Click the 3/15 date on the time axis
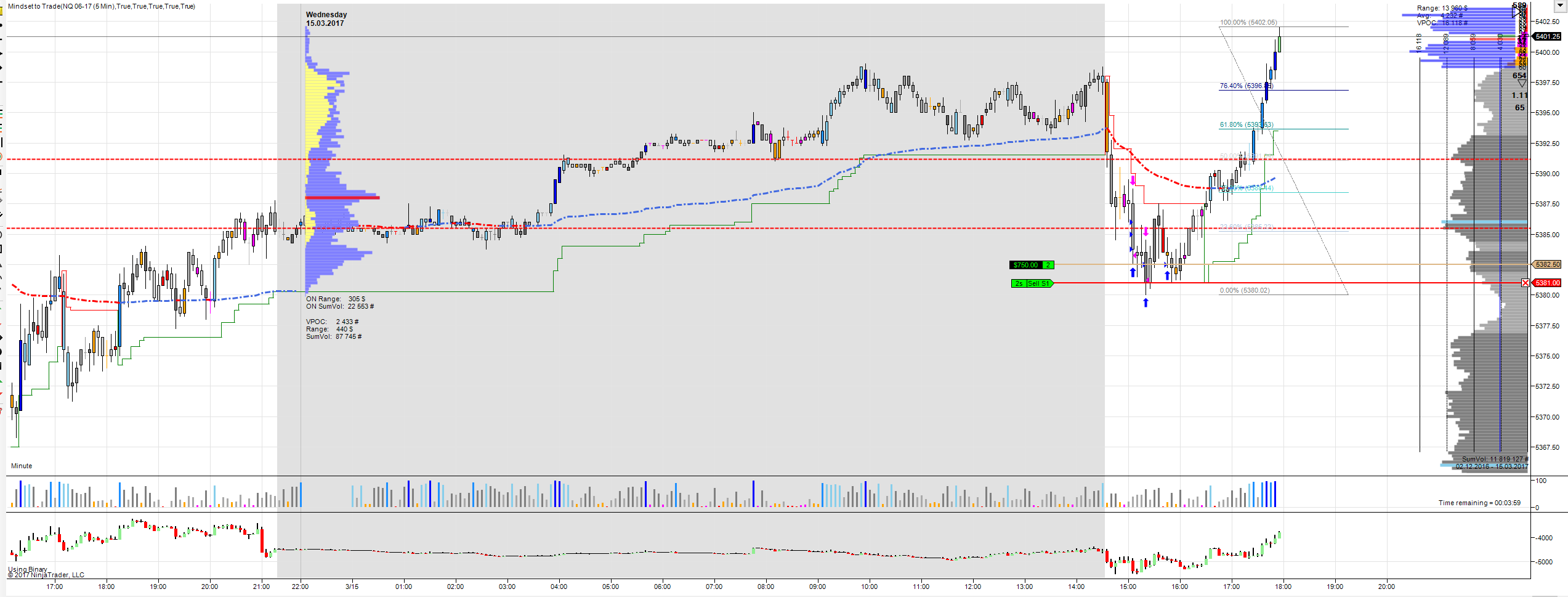 point(352,587)
